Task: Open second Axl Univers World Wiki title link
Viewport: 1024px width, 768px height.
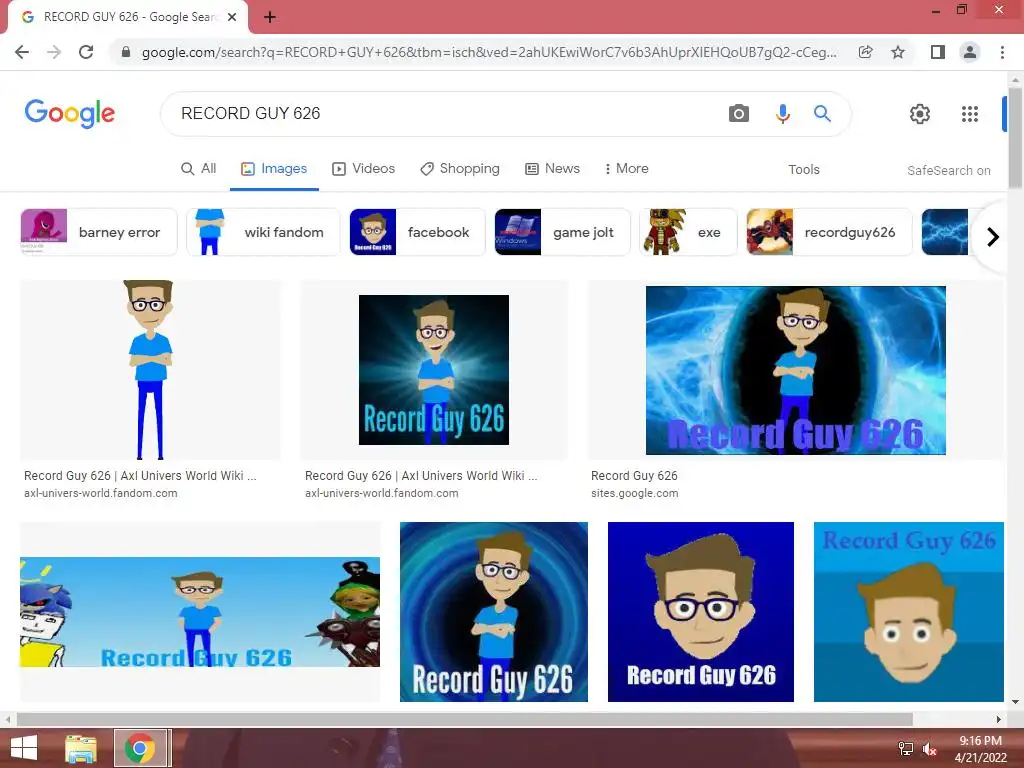Action: [x=421, y=475]
